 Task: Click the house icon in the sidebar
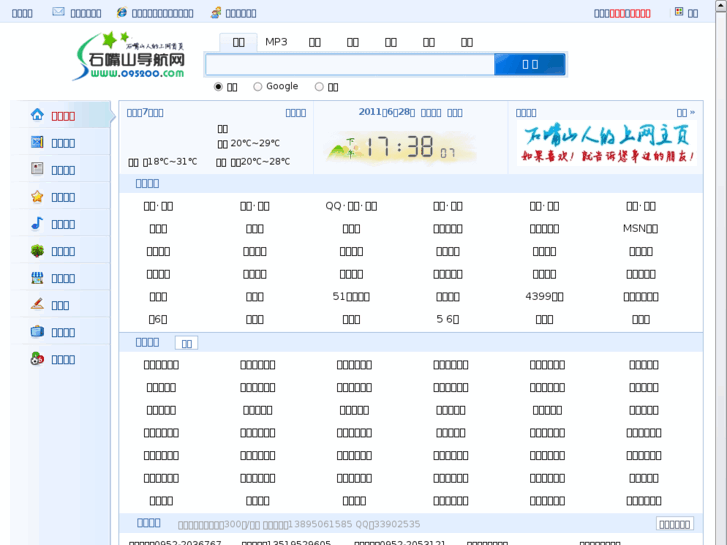click(37, 115)
